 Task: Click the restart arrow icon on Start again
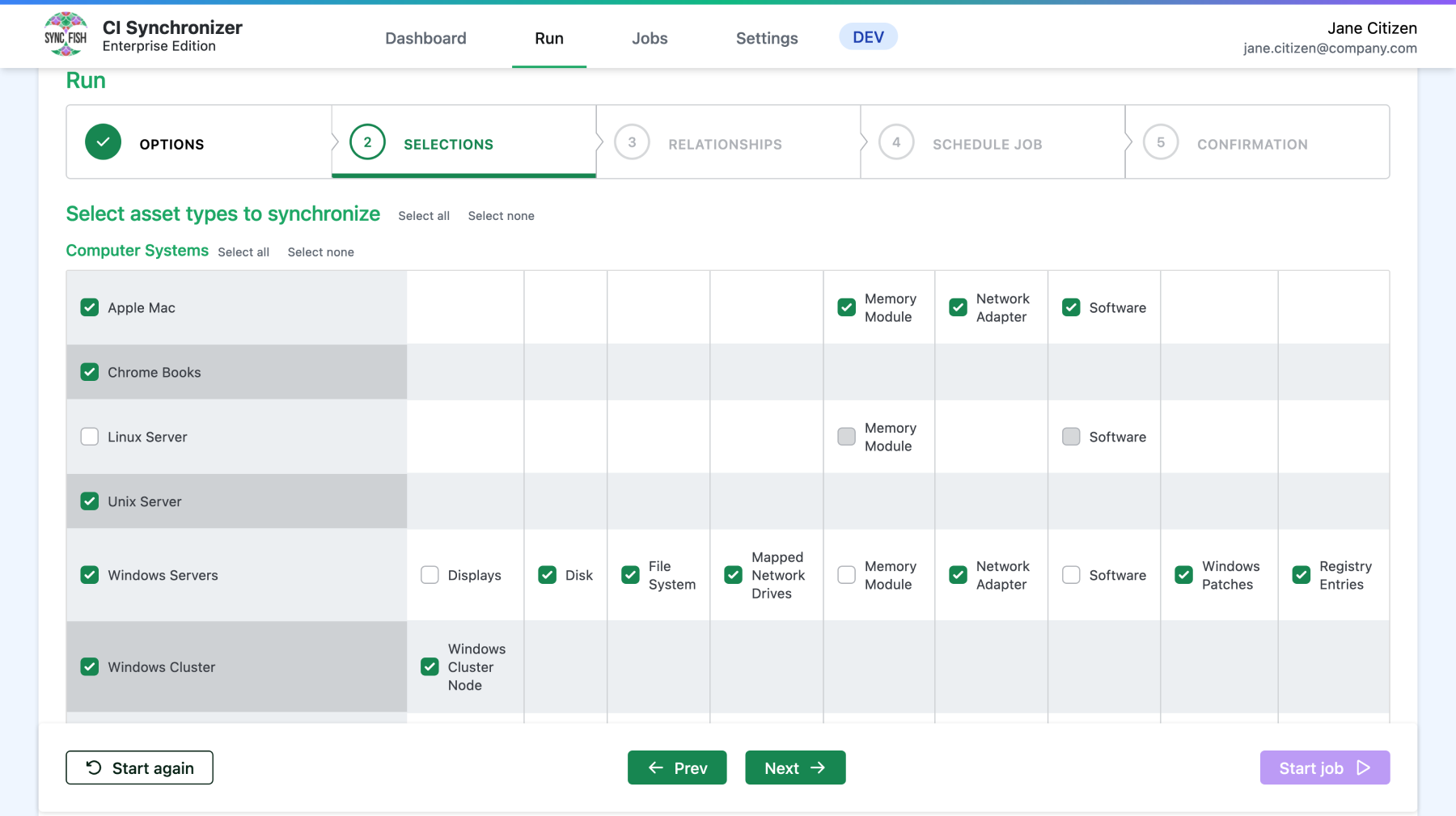point(93,767)
